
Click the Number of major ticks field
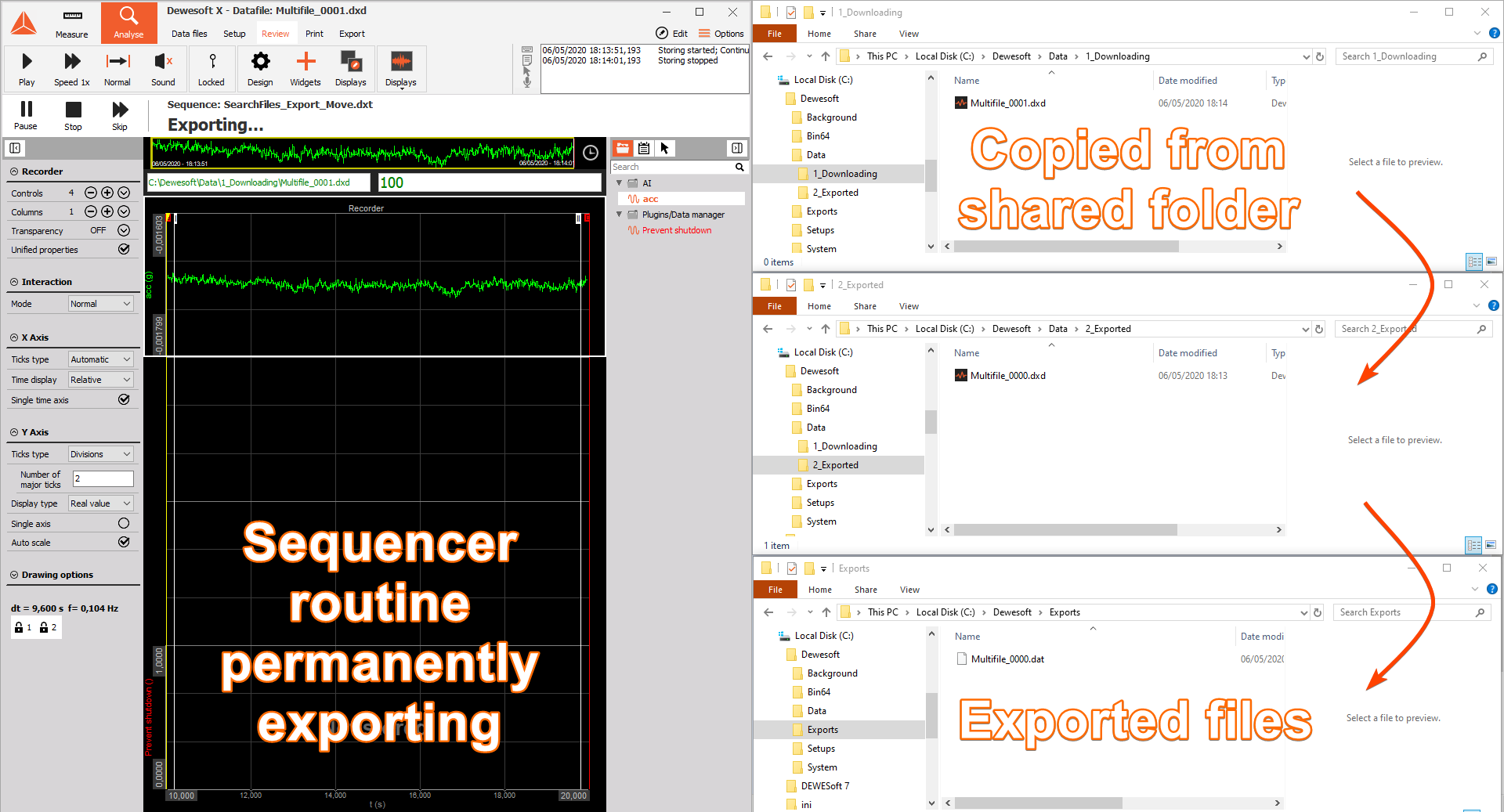pyautogui.click(x=103, y=478)
